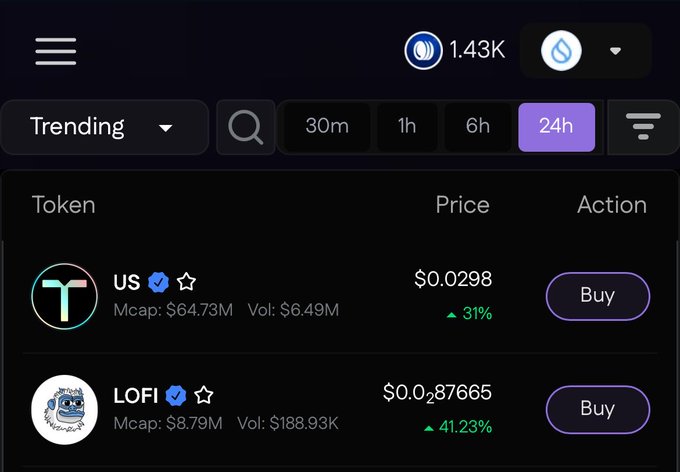Viewport: 680px width, 472px height.
Task: Expand the Trending dropdown
Action: pyautogui.click(x=105, y=127)
